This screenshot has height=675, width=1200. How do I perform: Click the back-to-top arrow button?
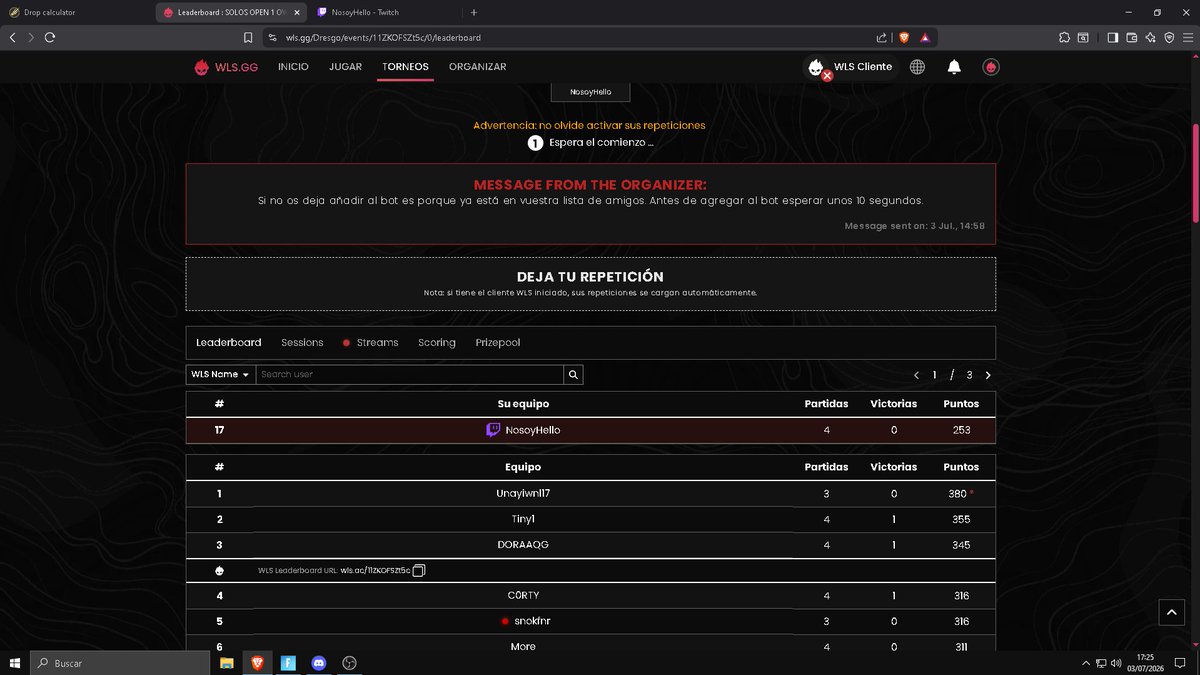tap(1171, 612)
